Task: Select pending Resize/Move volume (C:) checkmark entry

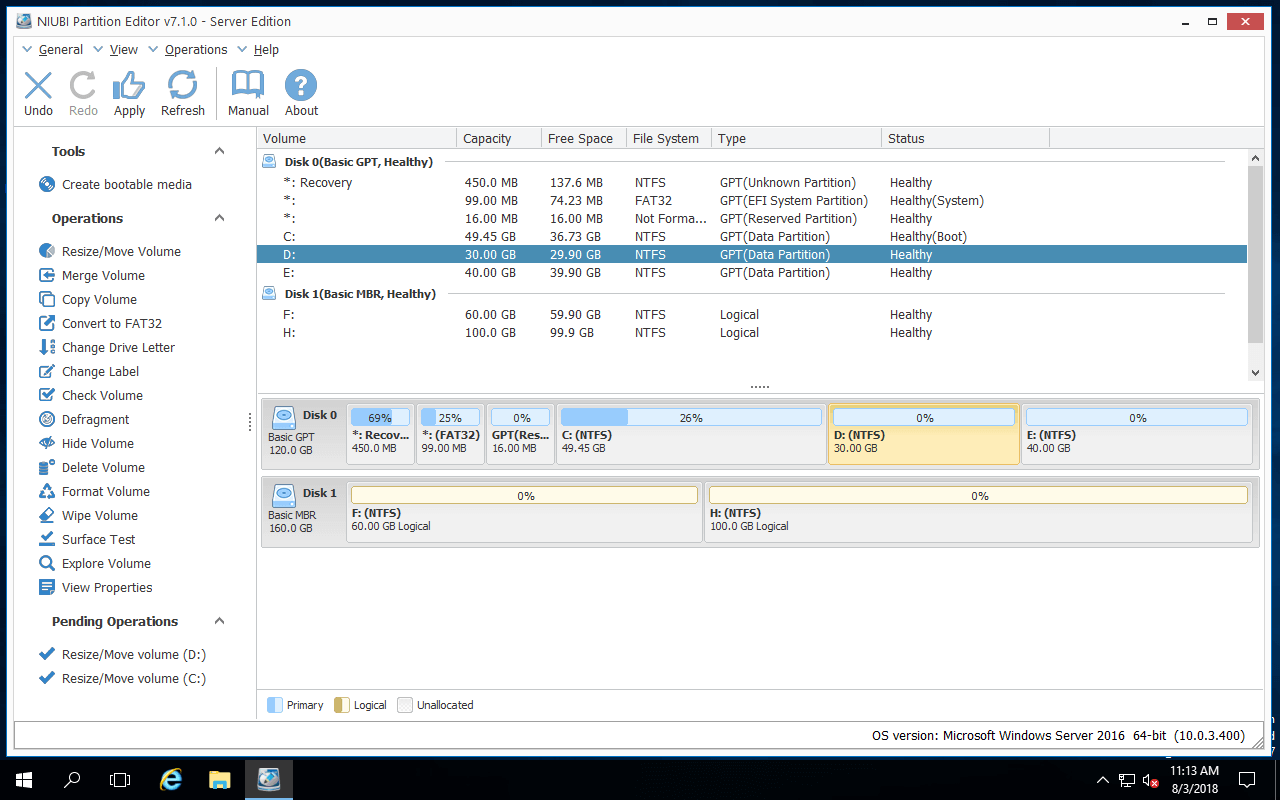Action: (122, 678)
